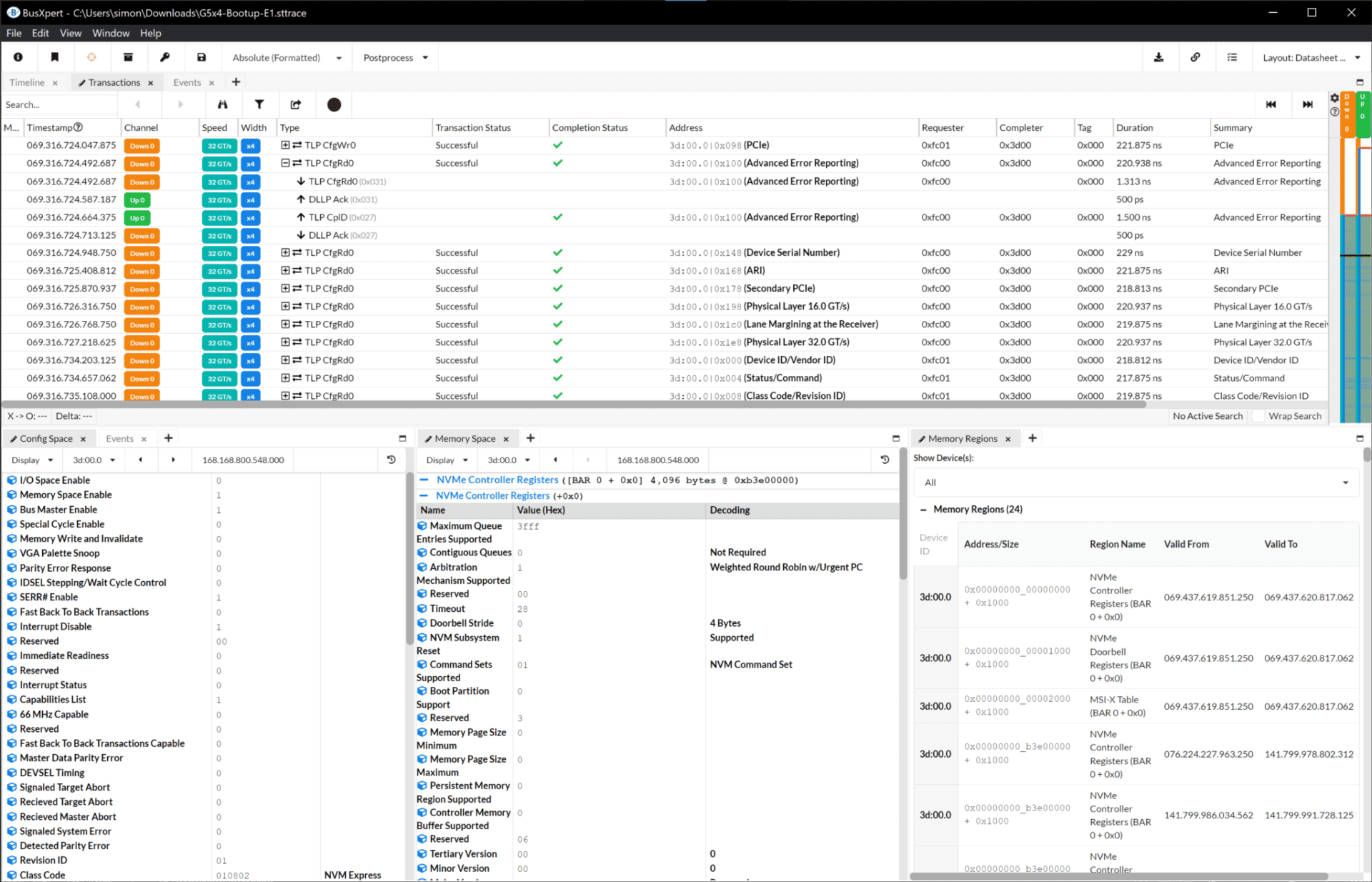Click the transactions horizontal scrollbar
The height and width of the screenshot is (882, 1372).
pos(574,405)
